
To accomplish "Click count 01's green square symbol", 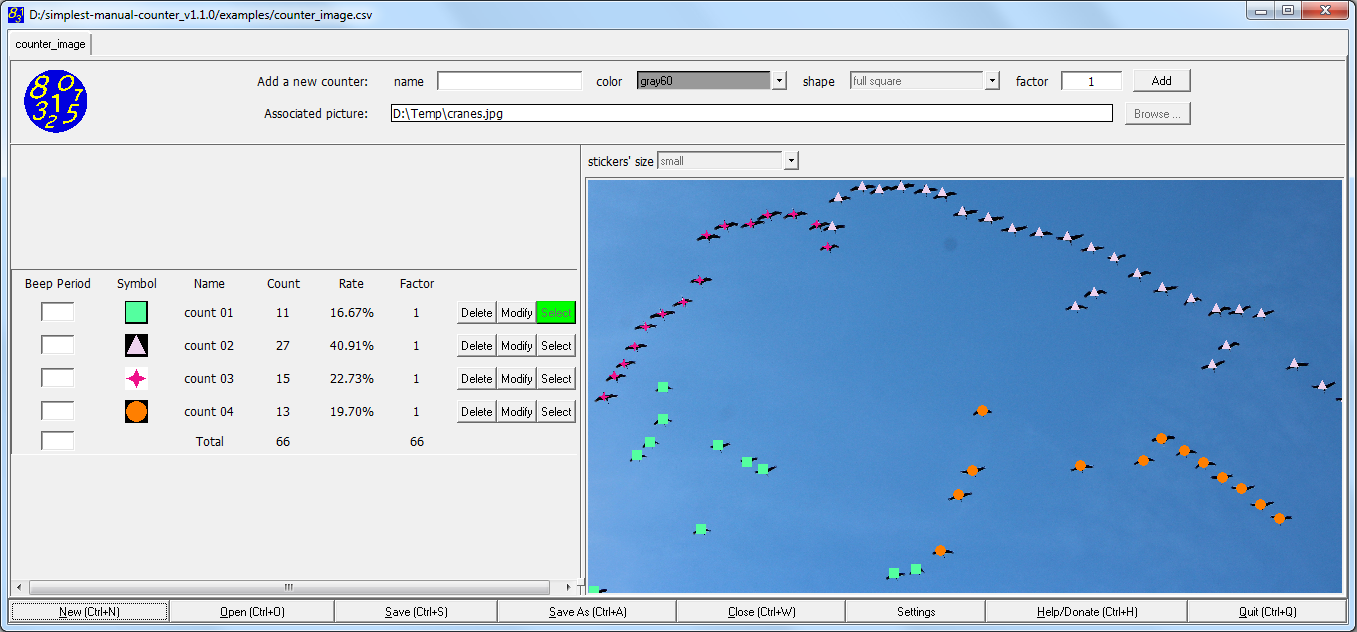I will click(135, 312).
